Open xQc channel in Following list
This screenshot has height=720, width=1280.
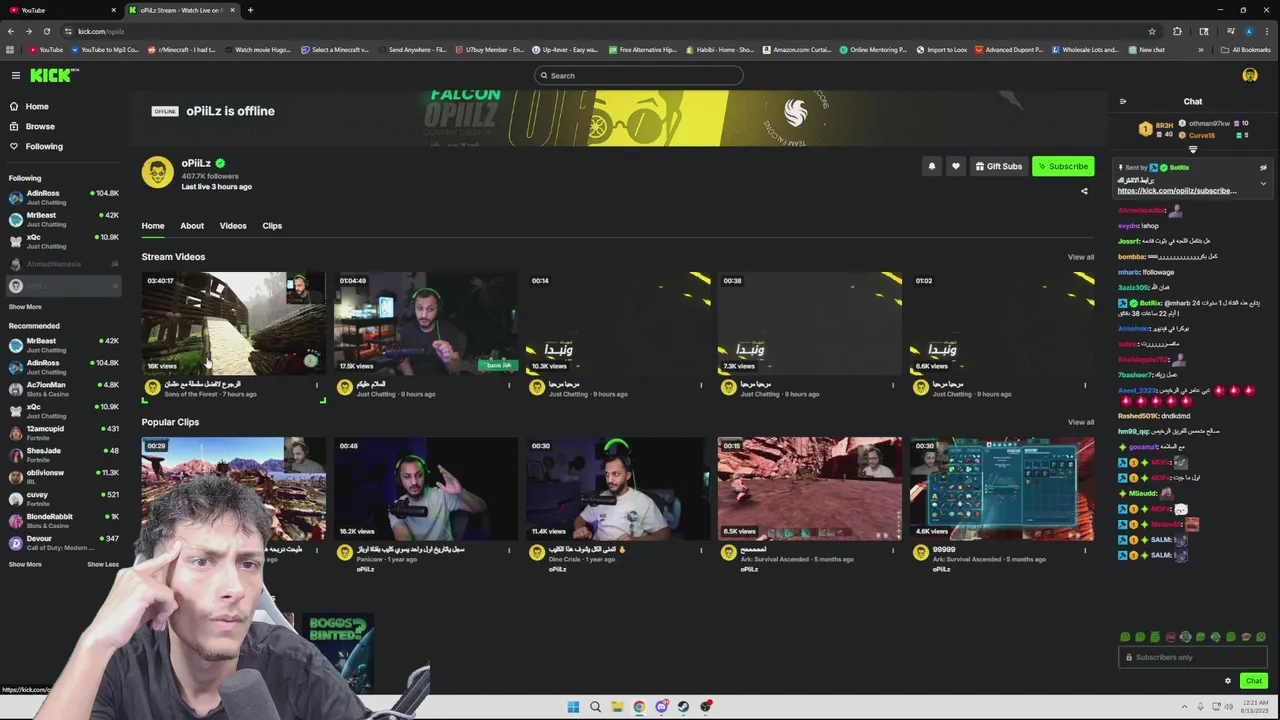[x=64, y=241]
